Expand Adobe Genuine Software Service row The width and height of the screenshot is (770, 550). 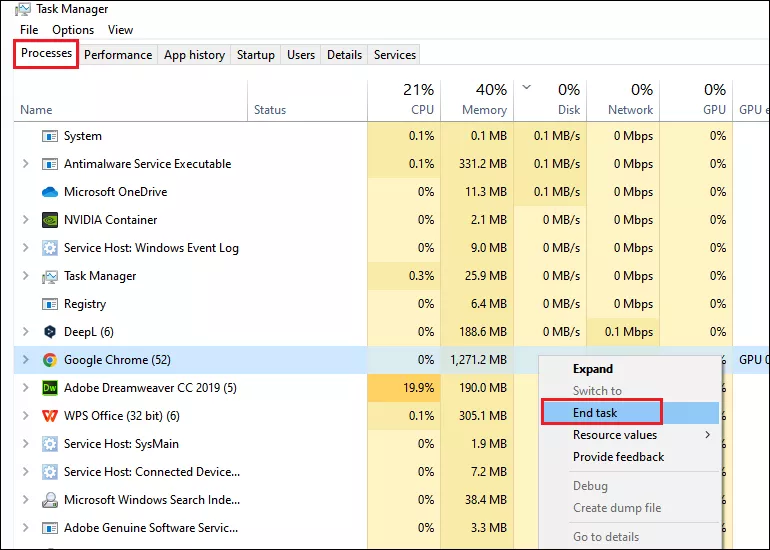coord(26,528)
